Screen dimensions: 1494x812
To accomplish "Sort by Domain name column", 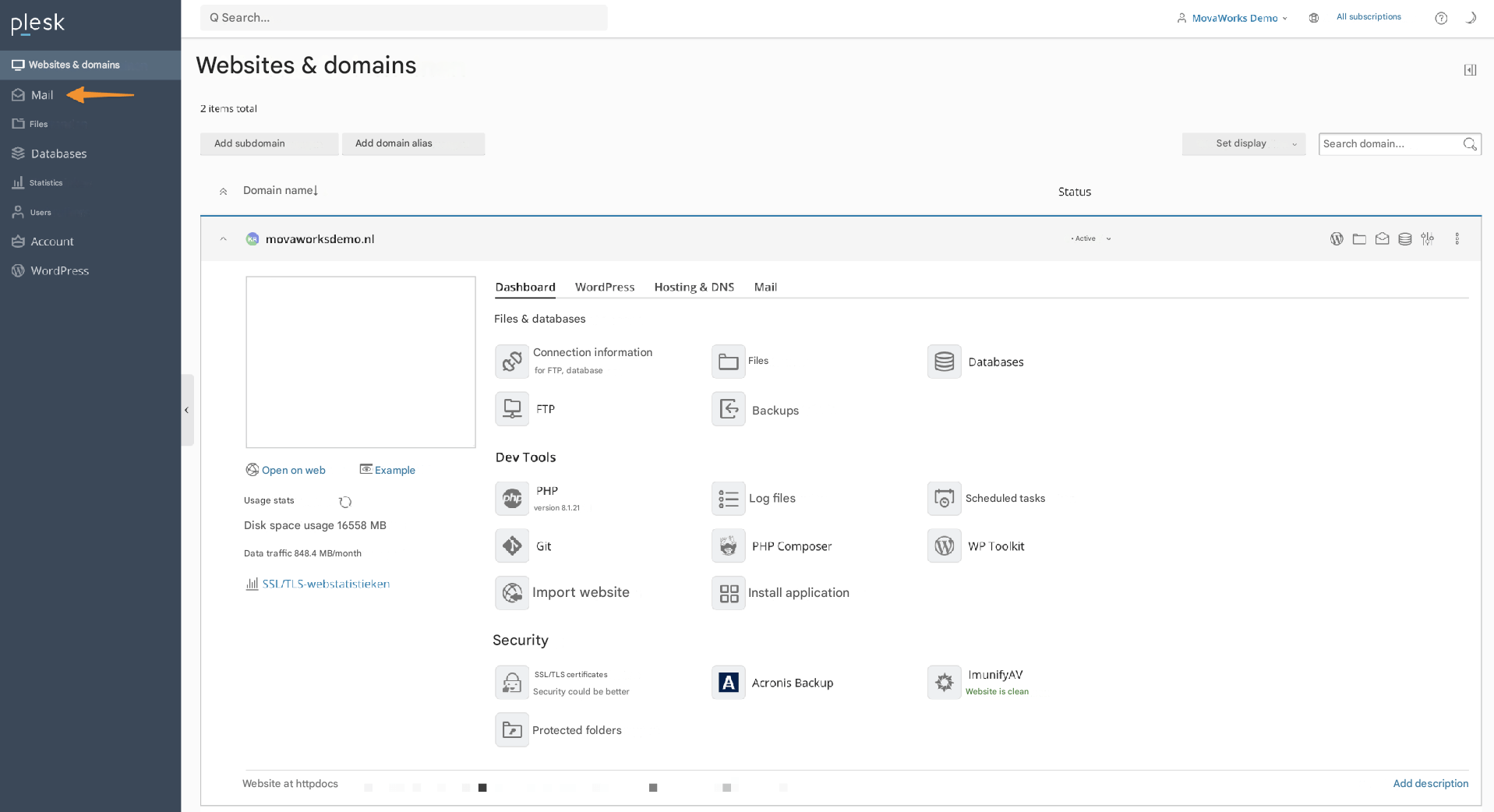I will (x=281, y=190).
